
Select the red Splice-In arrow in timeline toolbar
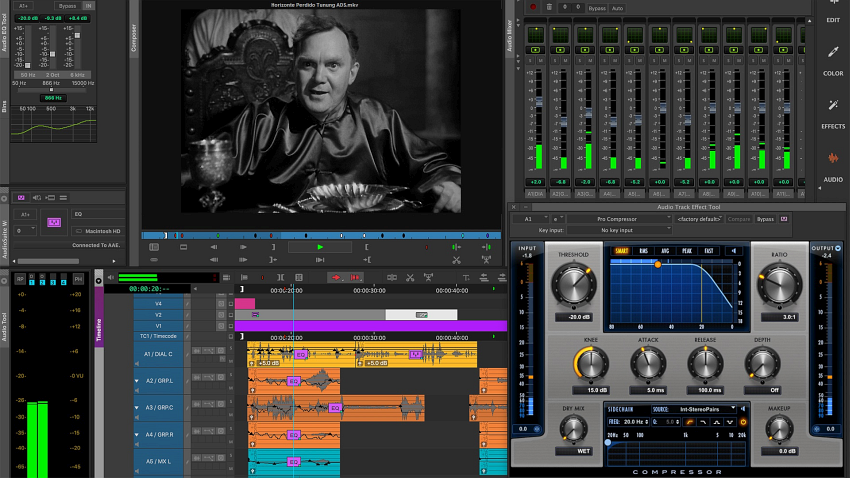point(336,277)
